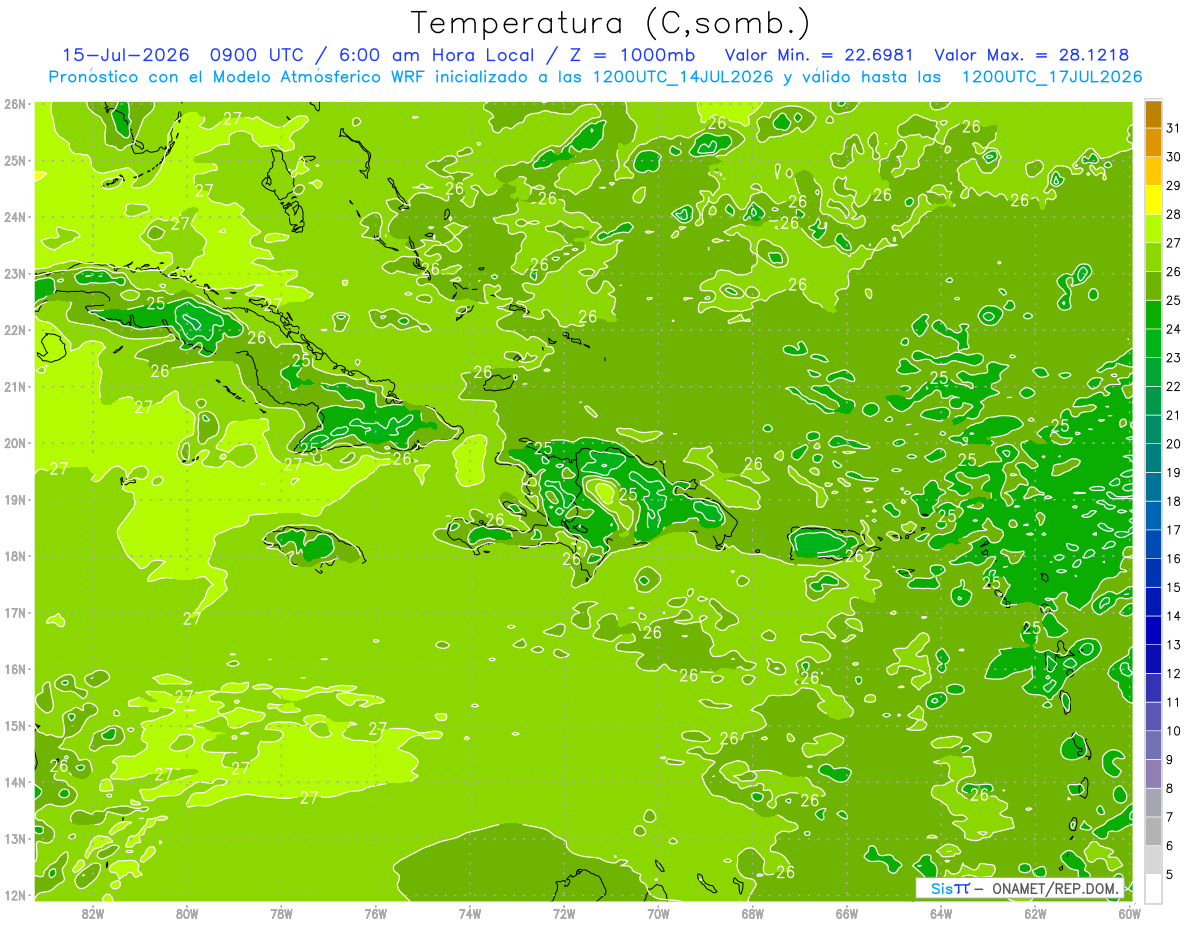Select the 60W longitude axis label
The height and width of the screenshot is (927, 1200).
[1130, 913]
